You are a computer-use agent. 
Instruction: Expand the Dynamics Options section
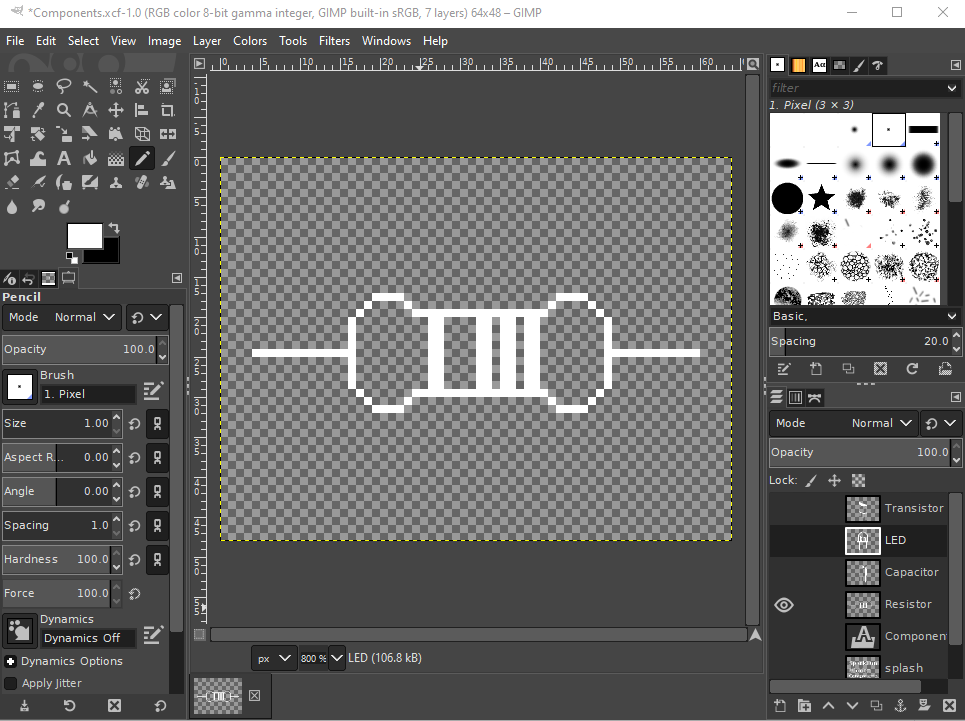tap(10, 661)
